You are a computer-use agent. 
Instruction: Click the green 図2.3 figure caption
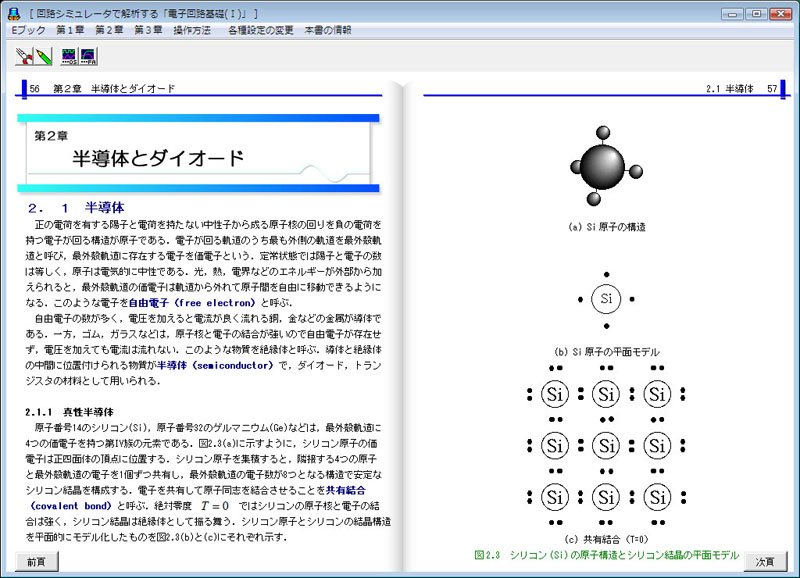pos(607,555)
